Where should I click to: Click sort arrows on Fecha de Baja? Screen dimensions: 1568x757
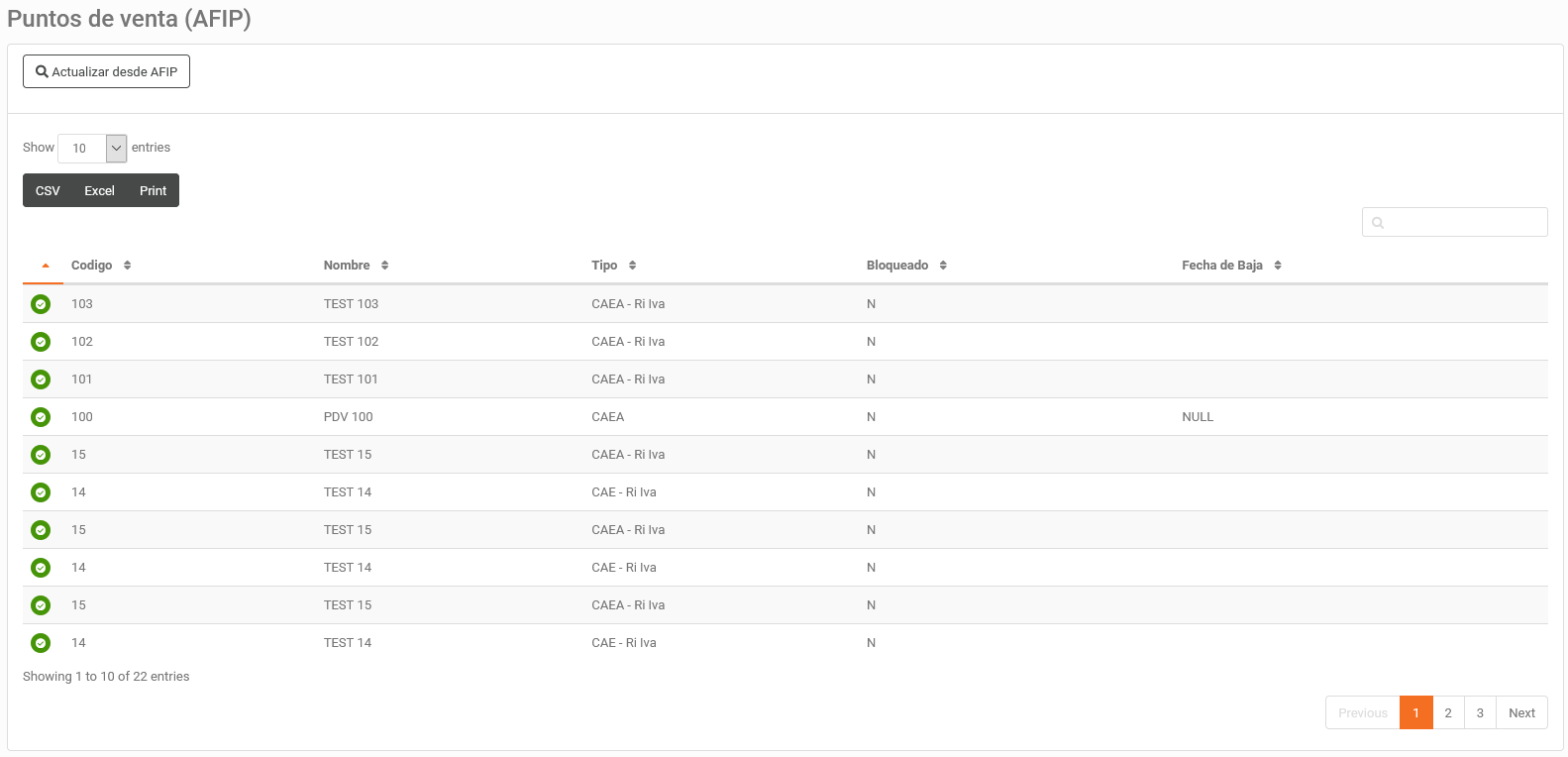click(x=1278, y=266)
